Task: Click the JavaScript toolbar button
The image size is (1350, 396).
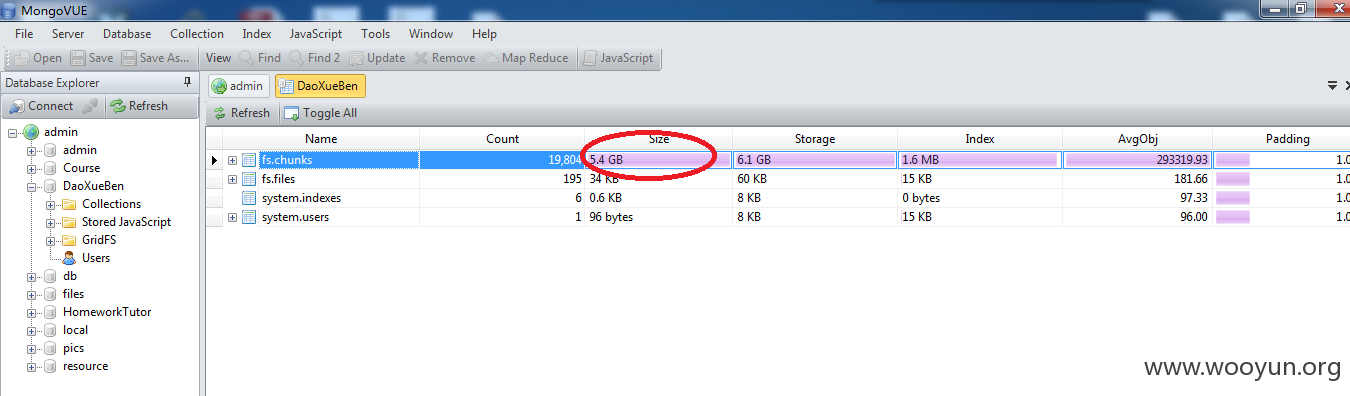Action: tap(619, 58)
